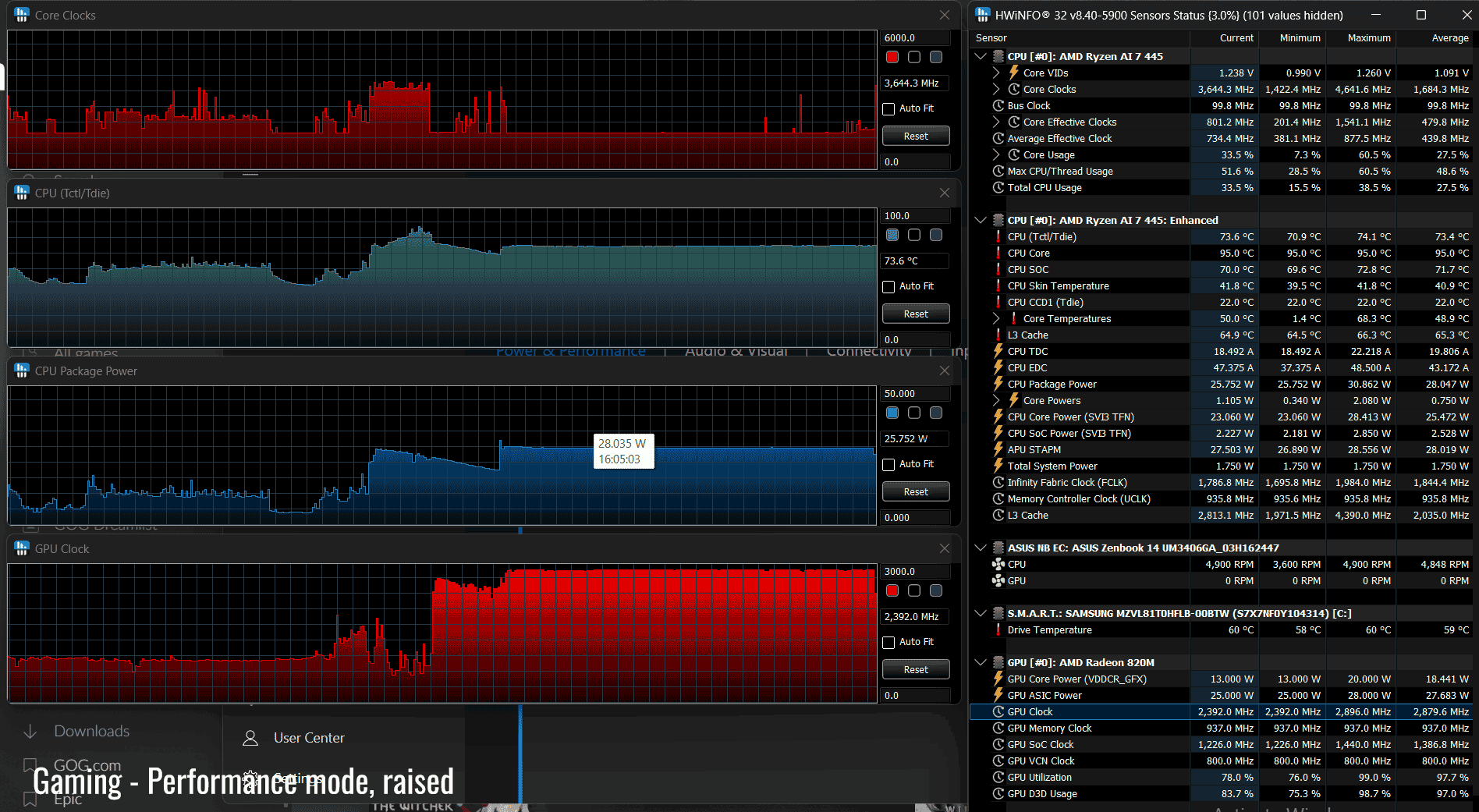Click the thermometer icon beside Drive Temperature
Image resolution: width=1479 pixels, height=812 pixels.
998,629
